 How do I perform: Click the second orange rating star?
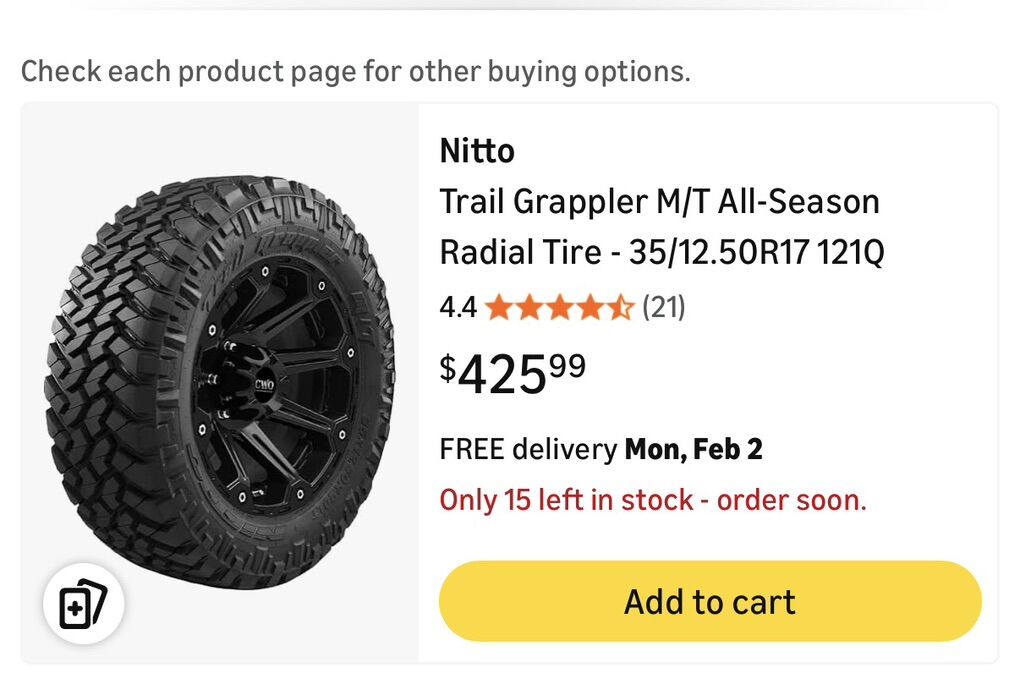(x=529, y=308)
